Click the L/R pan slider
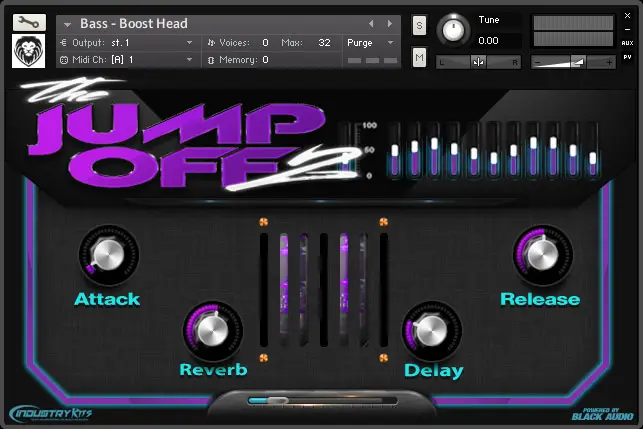Viewport: 643px width, 429px height. tap(478, 62)
